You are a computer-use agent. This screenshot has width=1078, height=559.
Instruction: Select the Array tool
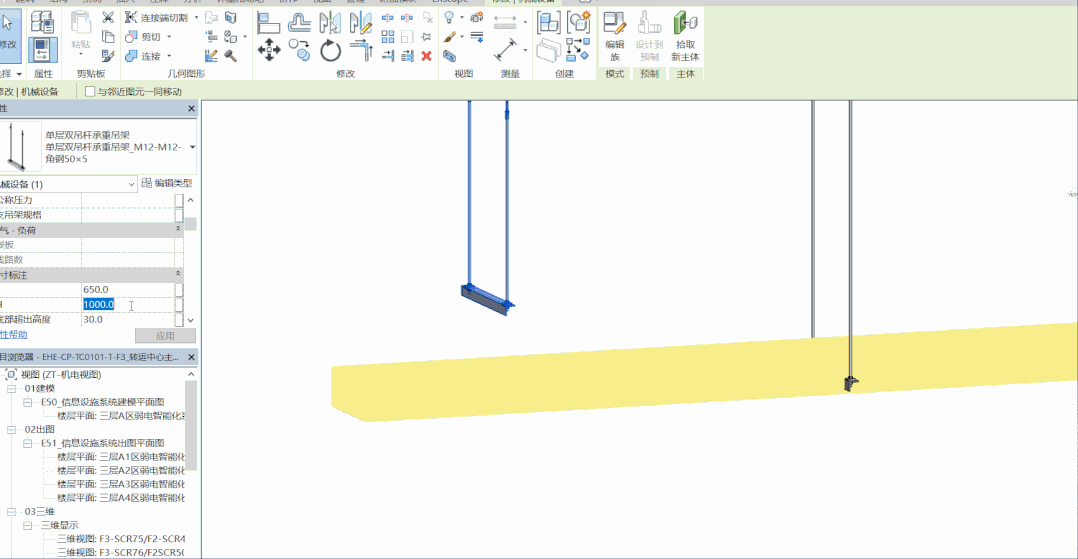(388, 36)
